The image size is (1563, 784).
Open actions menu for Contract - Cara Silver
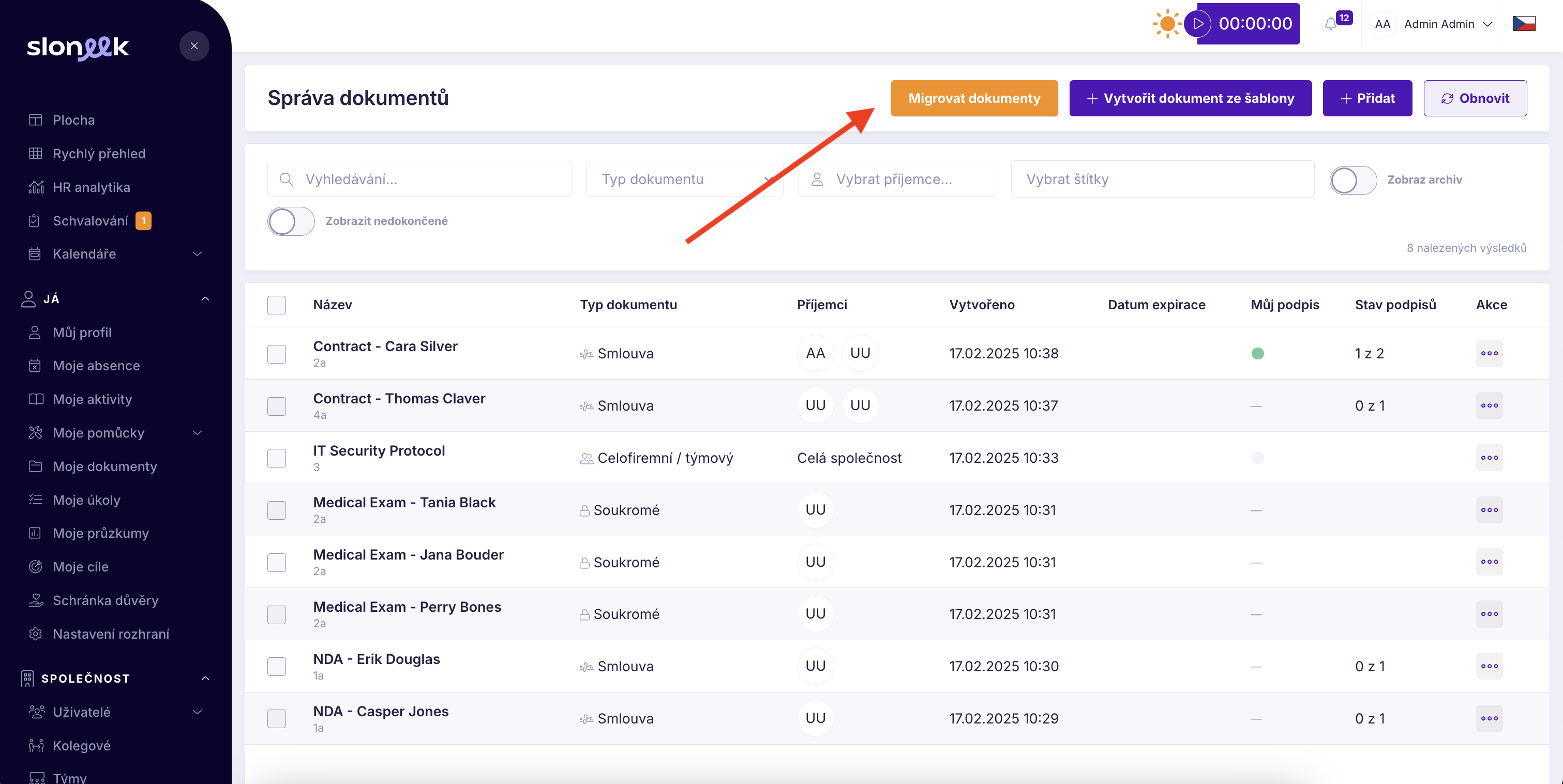pyautogui.click(x=1489, y=353)
